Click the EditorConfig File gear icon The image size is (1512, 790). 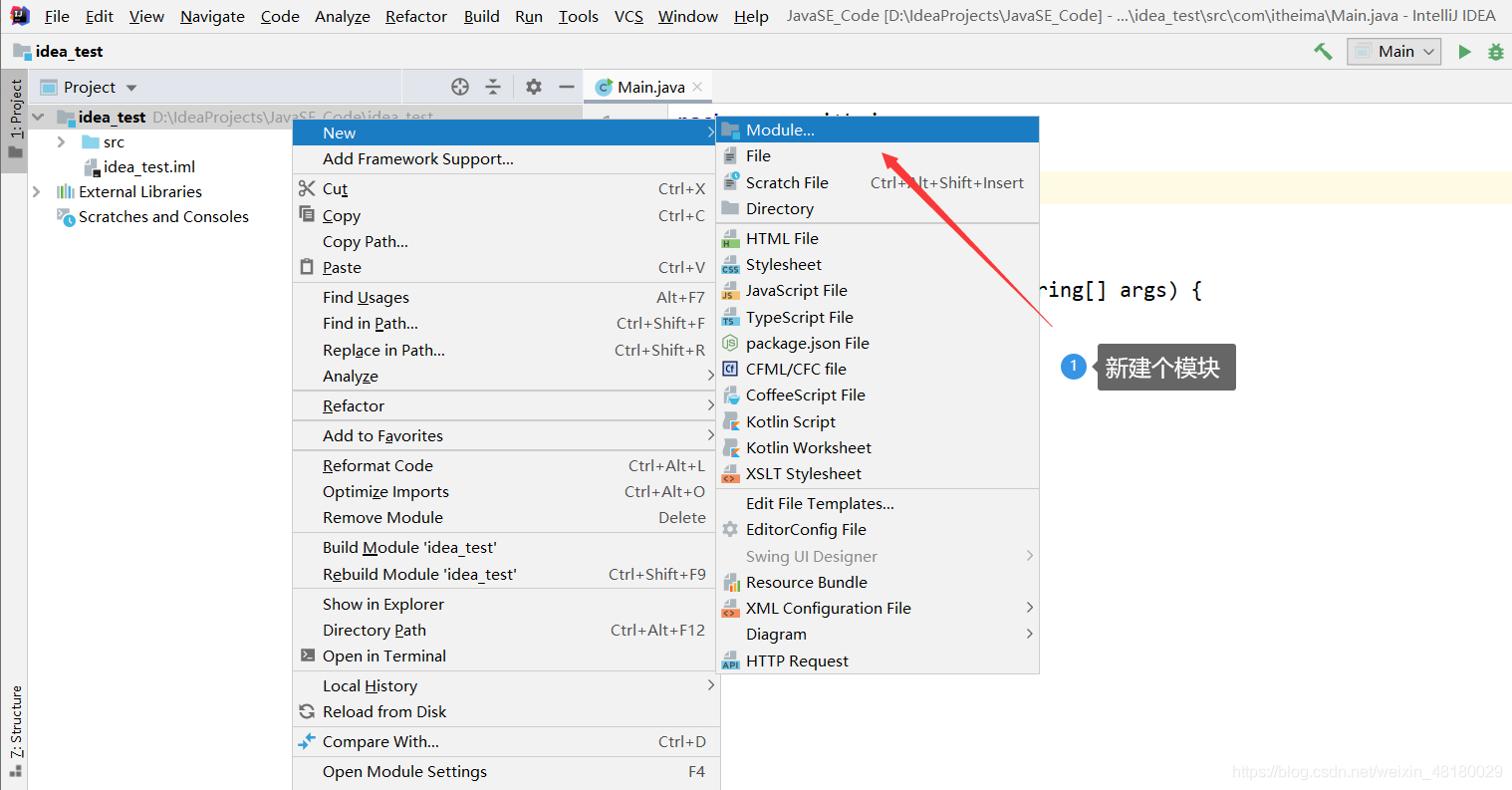pyautogui.click(x=730, y=529)
